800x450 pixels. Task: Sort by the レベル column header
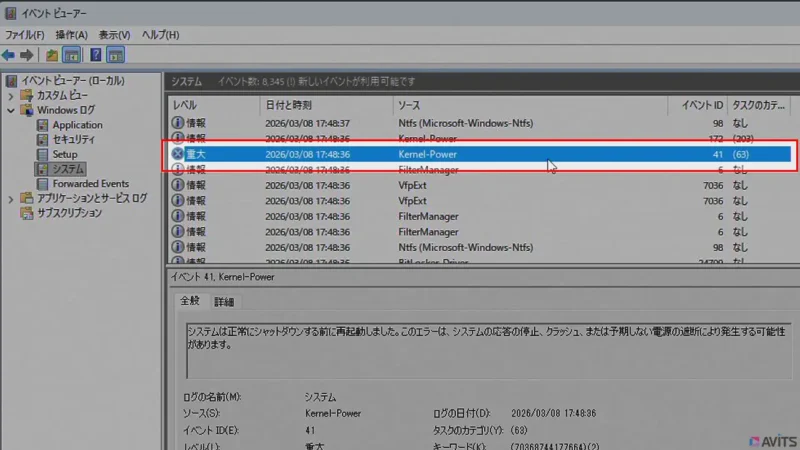213,105
